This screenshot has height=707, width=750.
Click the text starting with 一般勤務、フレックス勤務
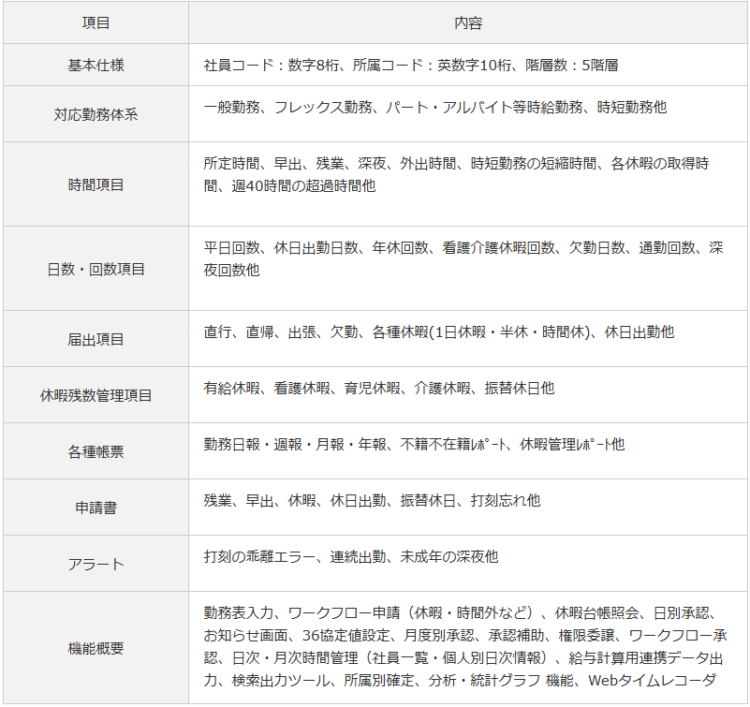pyautogui.click(x=434, y=106)
